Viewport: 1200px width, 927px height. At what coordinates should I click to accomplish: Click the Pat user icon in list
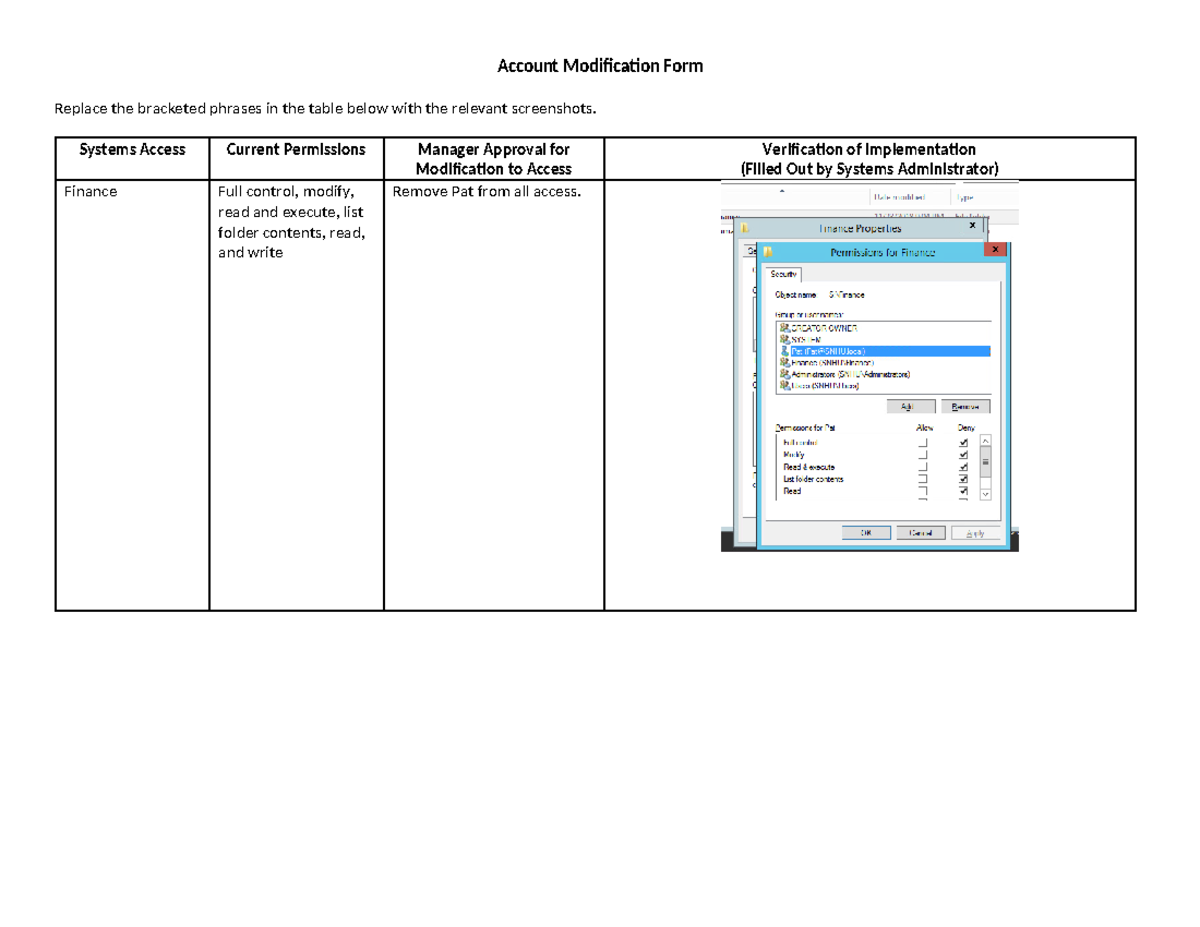point(784,352)
